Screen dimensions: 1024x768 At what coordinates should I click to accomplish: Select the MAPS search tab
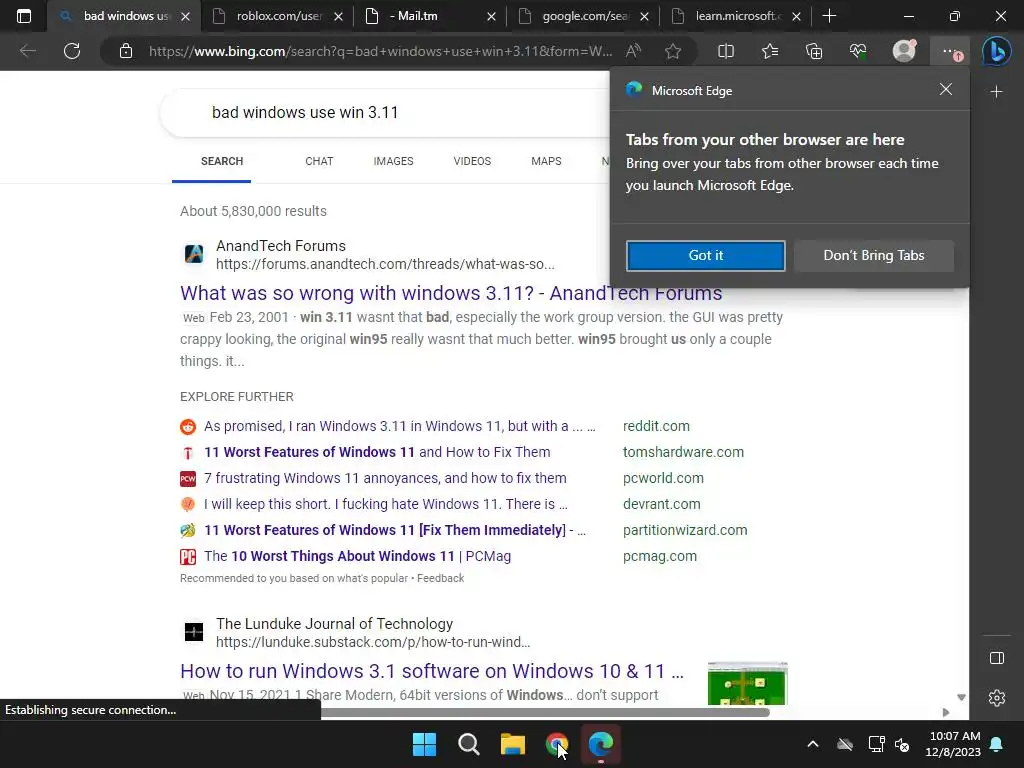[x=546, y=161]
